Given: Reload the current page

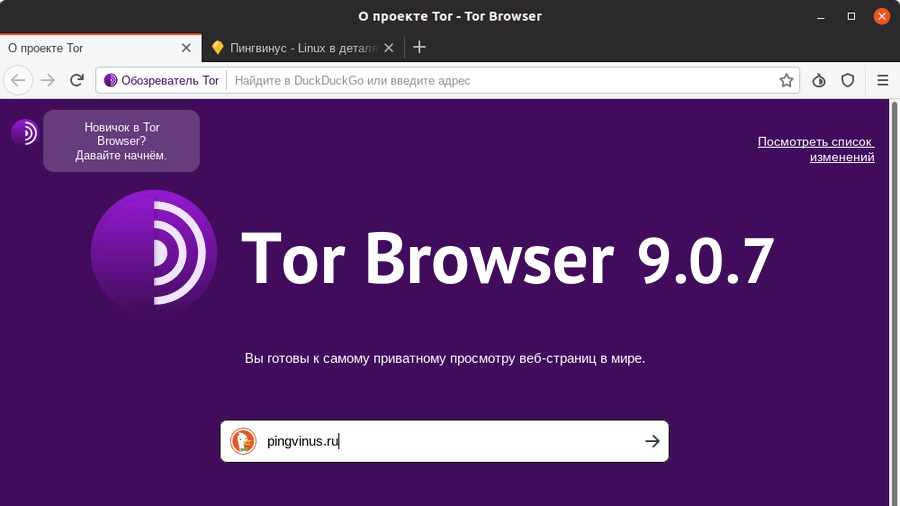Looking at the screenshot, I should [77, 80].
